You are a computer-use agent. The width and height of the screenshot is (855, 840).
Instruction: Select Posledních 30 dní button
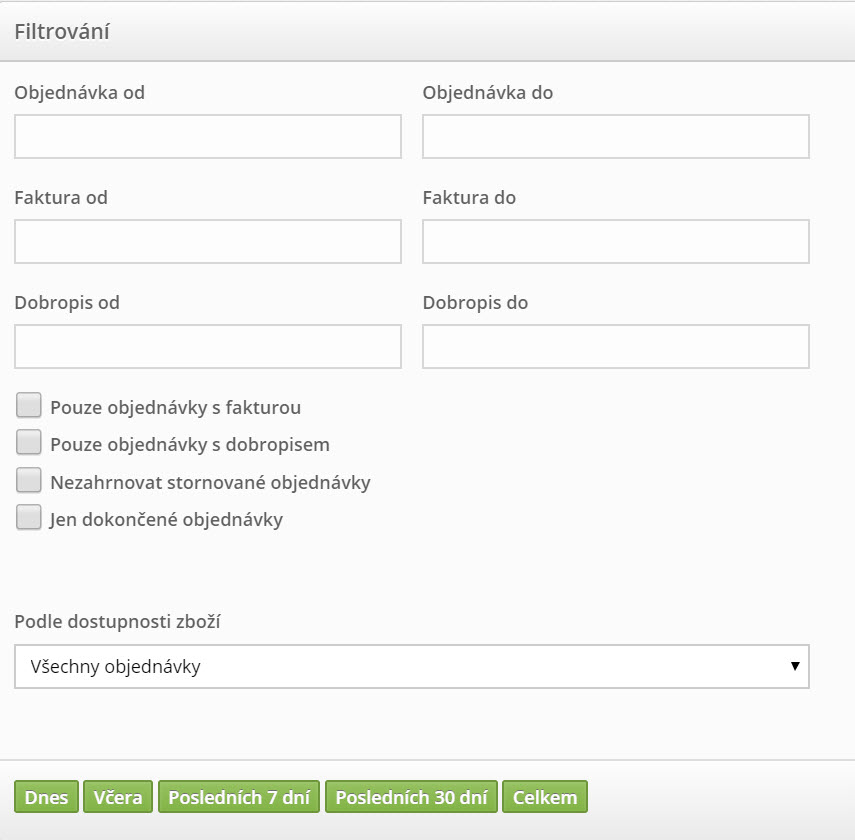(x=411, y=797)
